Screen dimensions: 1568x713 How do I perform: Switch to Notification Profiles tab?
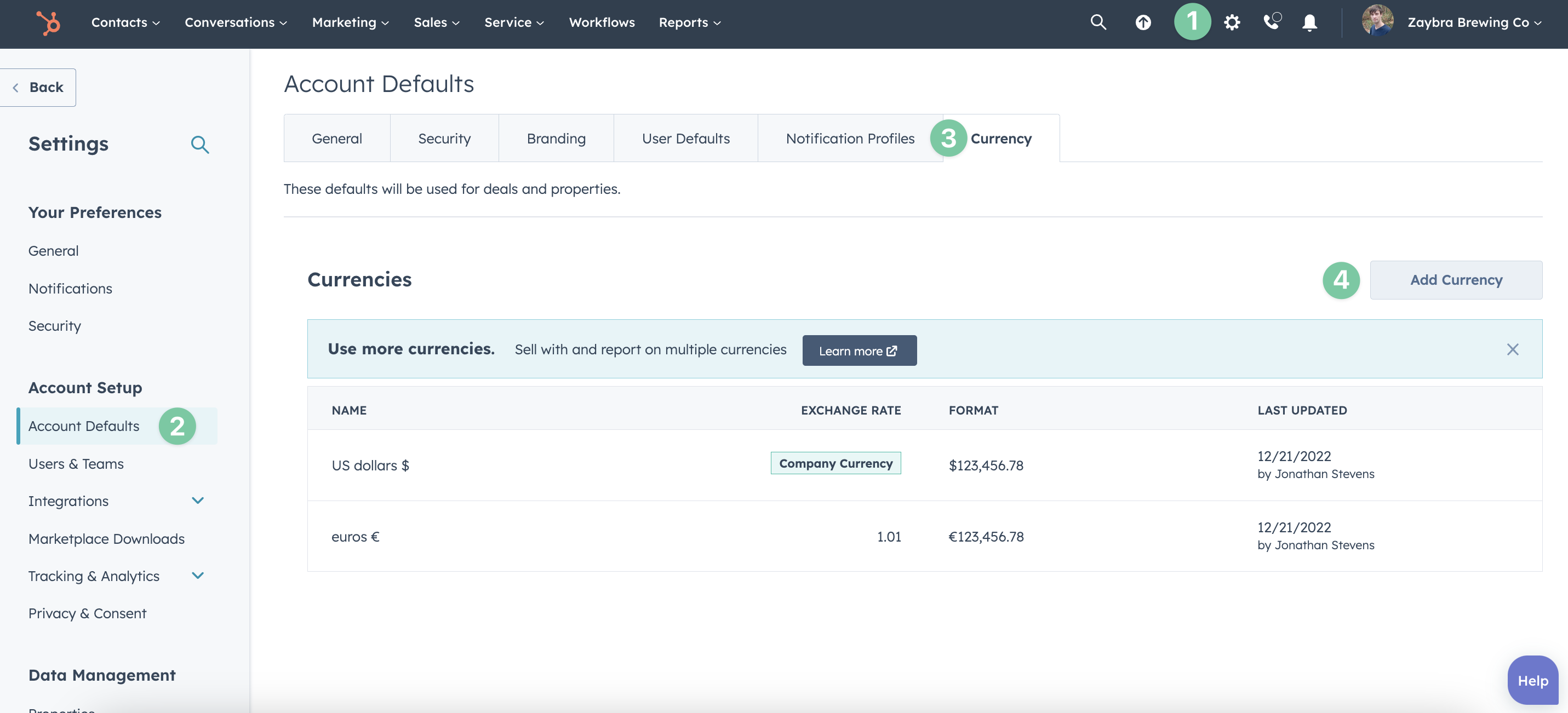tap(849, 138)
